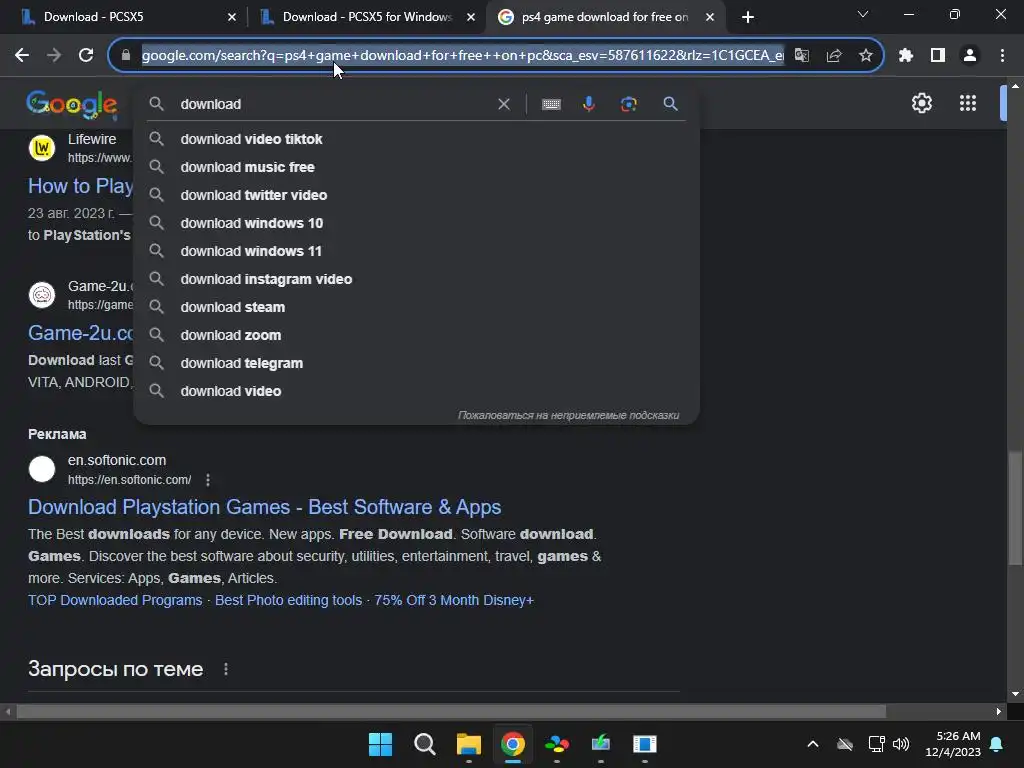The height and width of the screenshot is (768, 1024).
Task: Expand the tab search chevron
Action: click(x=863, y=14)
